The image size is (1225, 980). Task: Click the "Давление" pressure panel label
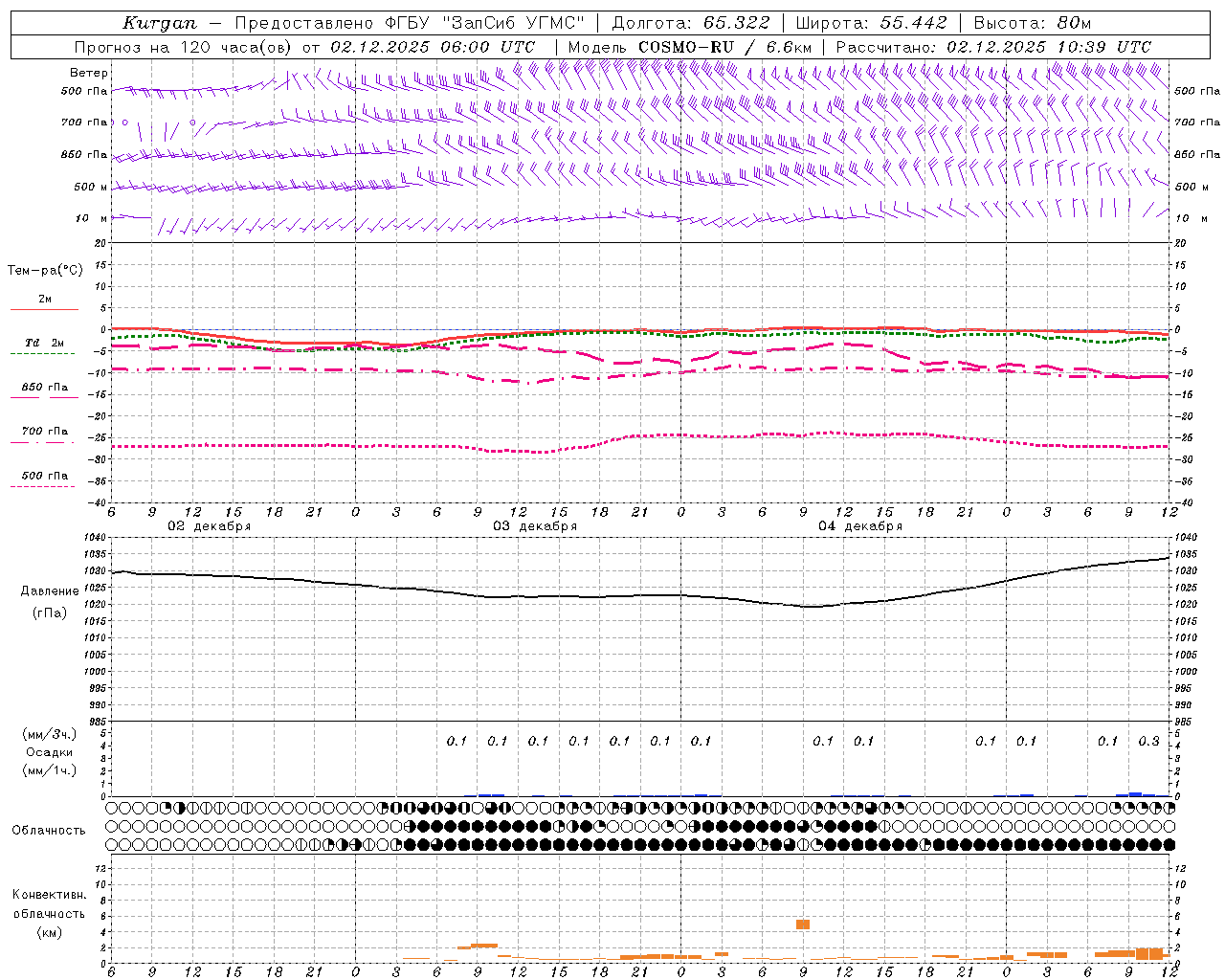(50, 591)
